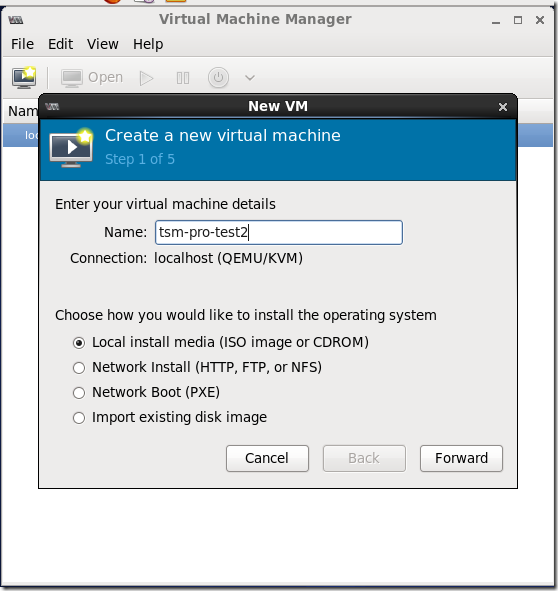The width and height of the screenshot is (558, 591).
Task: Click the Open console toolbar button
Action: [92, 78]
